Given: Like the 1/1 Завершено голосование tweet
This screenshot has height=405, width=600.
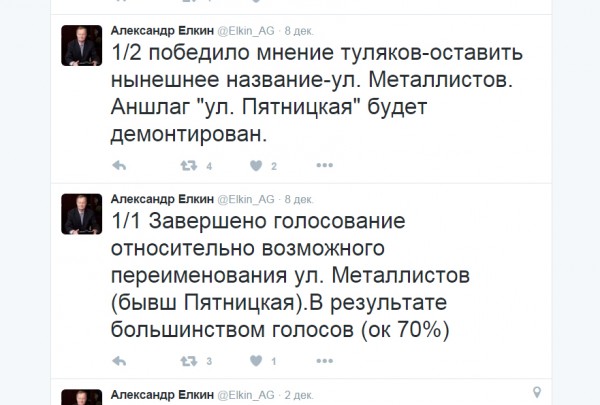Looking at the screenshot, I should (256, 360).
